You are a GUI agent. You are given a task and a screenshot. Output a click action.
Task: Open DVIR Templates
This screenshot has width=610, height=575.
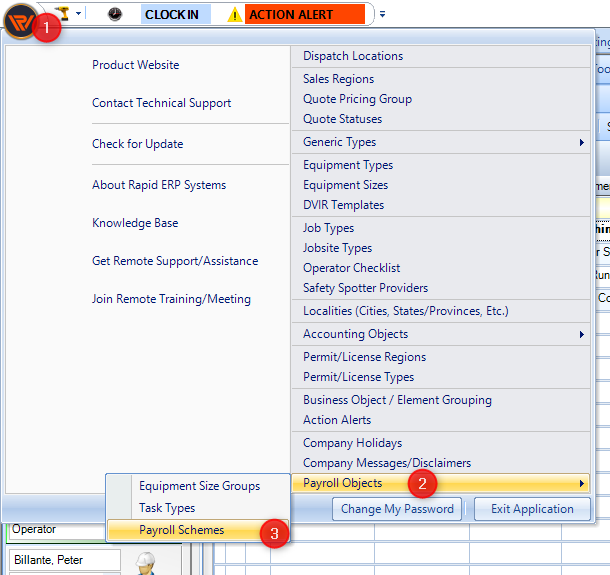440,205
